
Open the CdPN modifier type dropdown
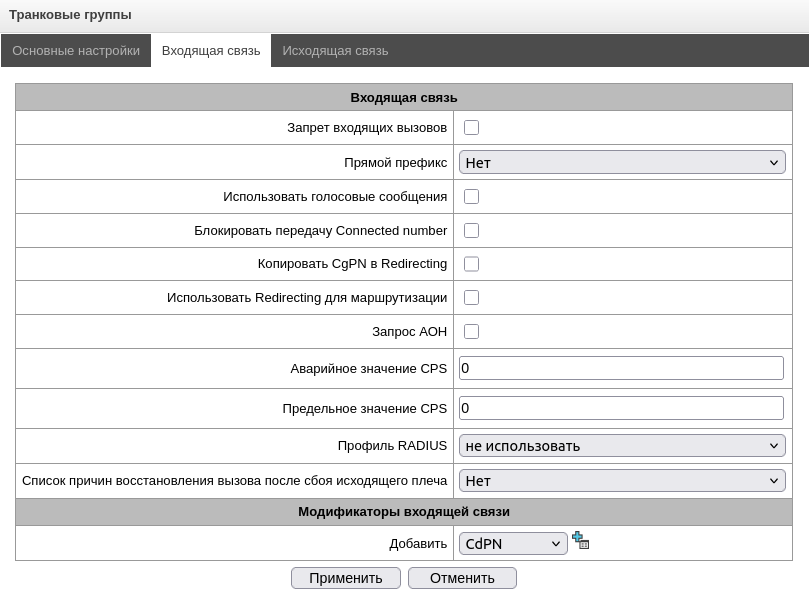(x=513, y=543)
